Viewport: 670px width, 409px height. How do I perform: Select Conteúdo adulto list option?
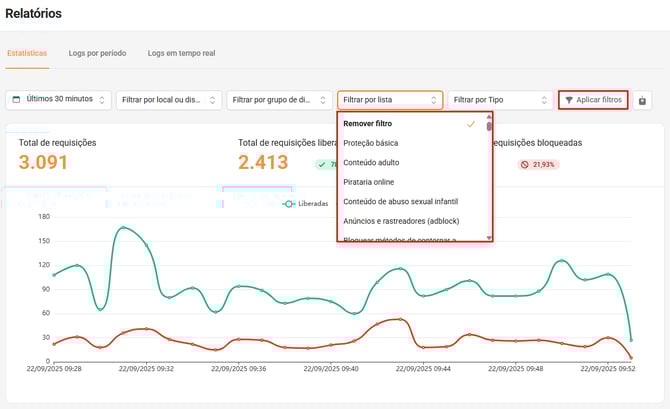(372, 163)
